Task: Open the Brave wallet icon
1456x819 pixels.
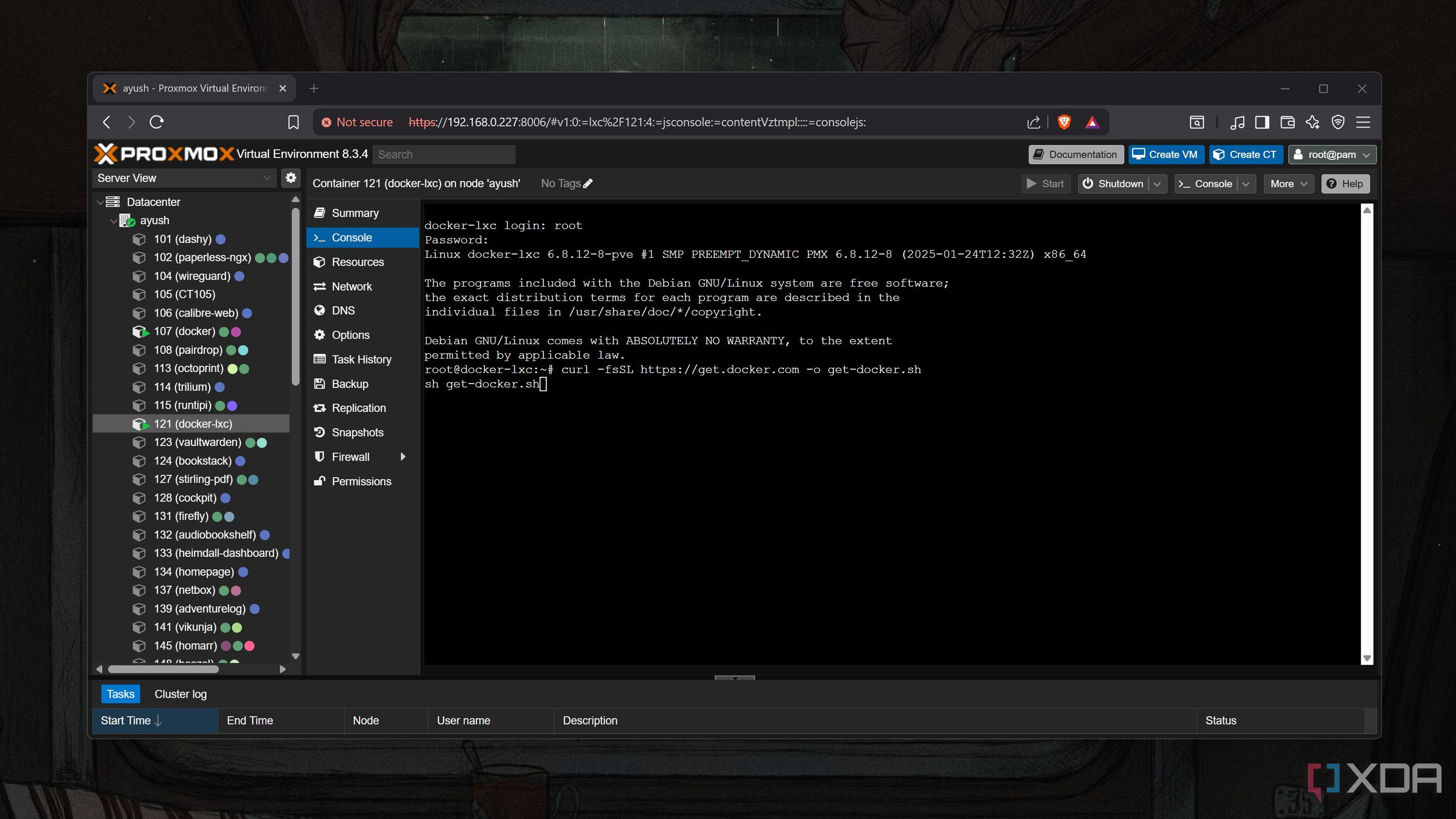Action: click(1287, 122)
